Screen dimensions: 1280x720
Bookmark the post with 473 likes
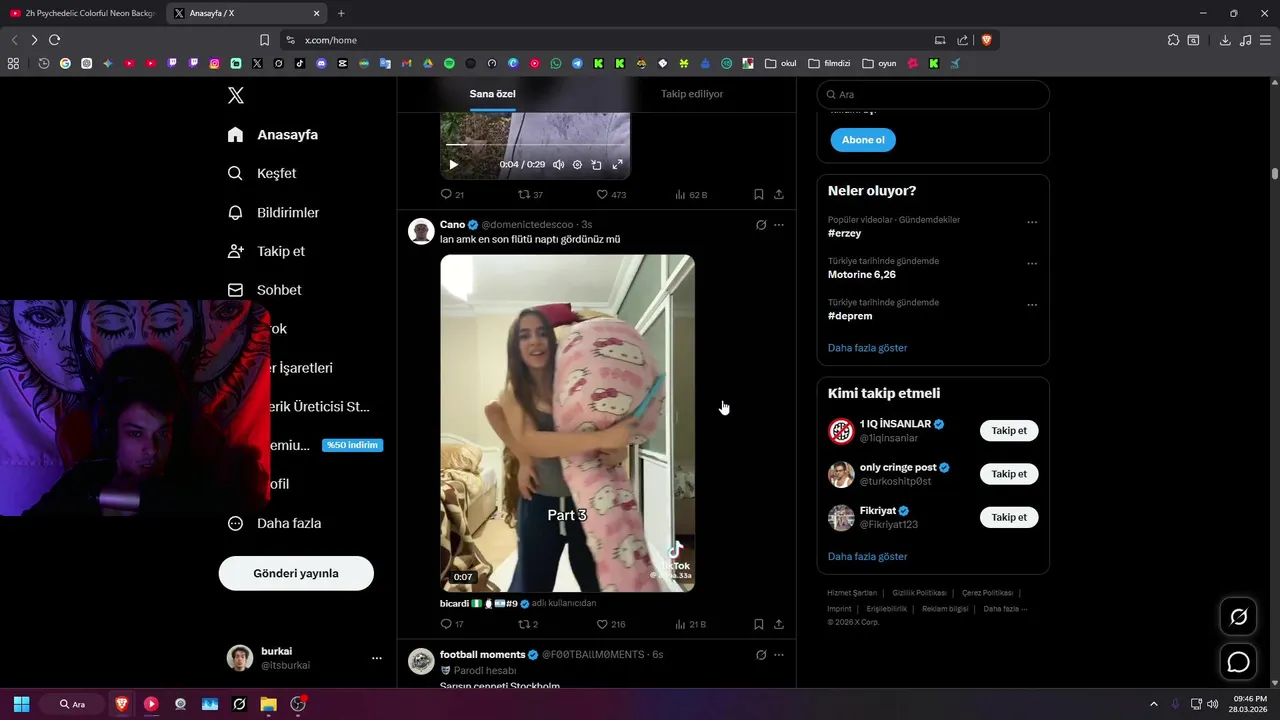(759, 194)
